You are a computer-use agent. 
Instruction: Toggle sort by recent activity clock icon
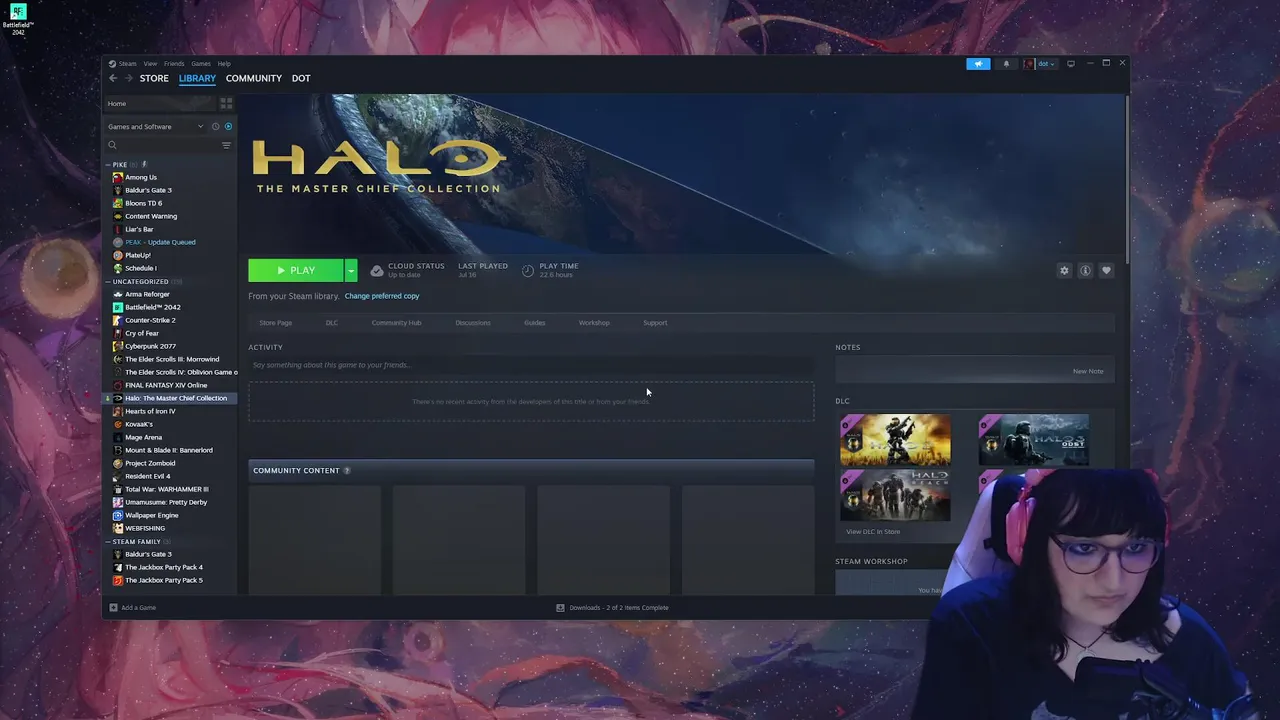point(215,127)
